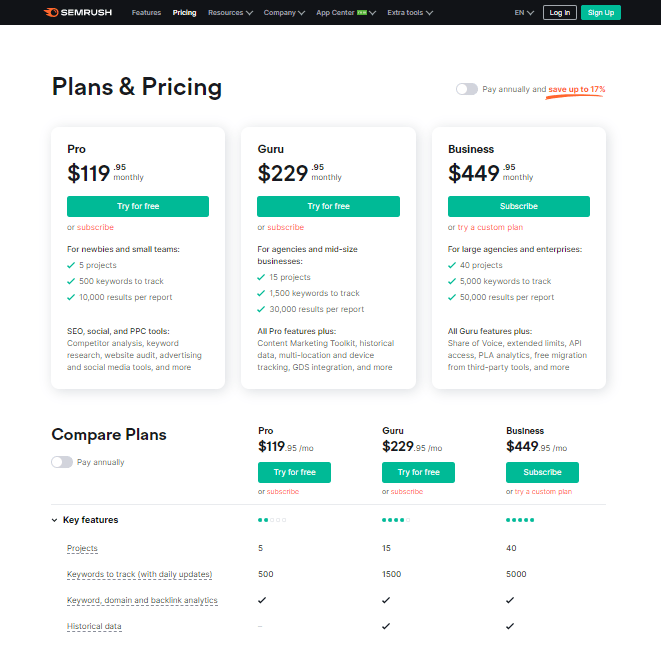661x648 pixels.
Task: Click the Pro checkmark for keyword analytics
Action: [x=262, y=600]
